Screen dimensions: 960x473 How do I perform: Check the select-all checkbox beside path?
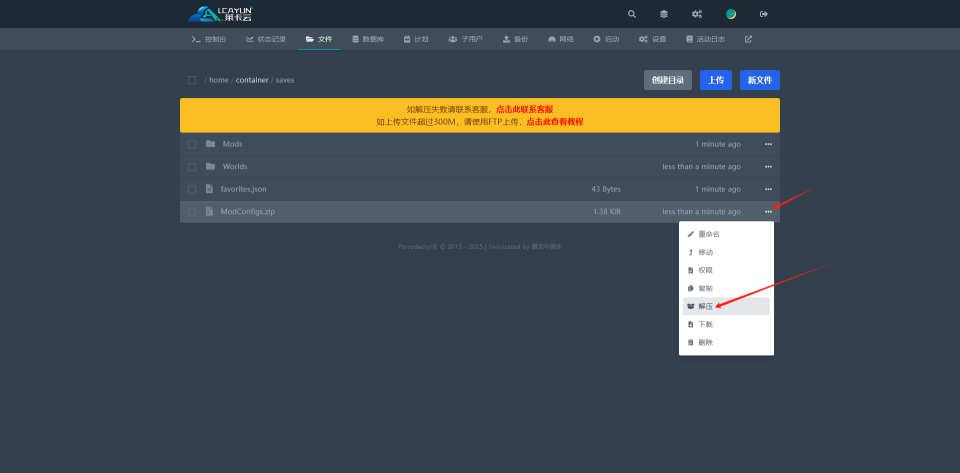[192, 80]
